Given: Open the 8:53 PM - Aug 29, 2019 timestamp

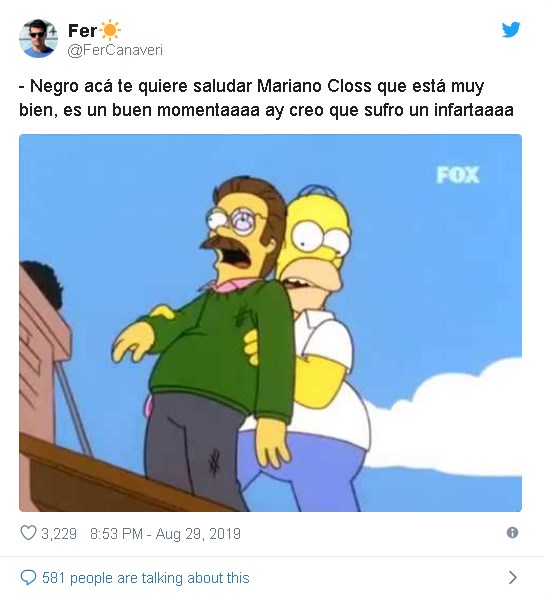Looking at the screenshot, I should pos(165,534).
